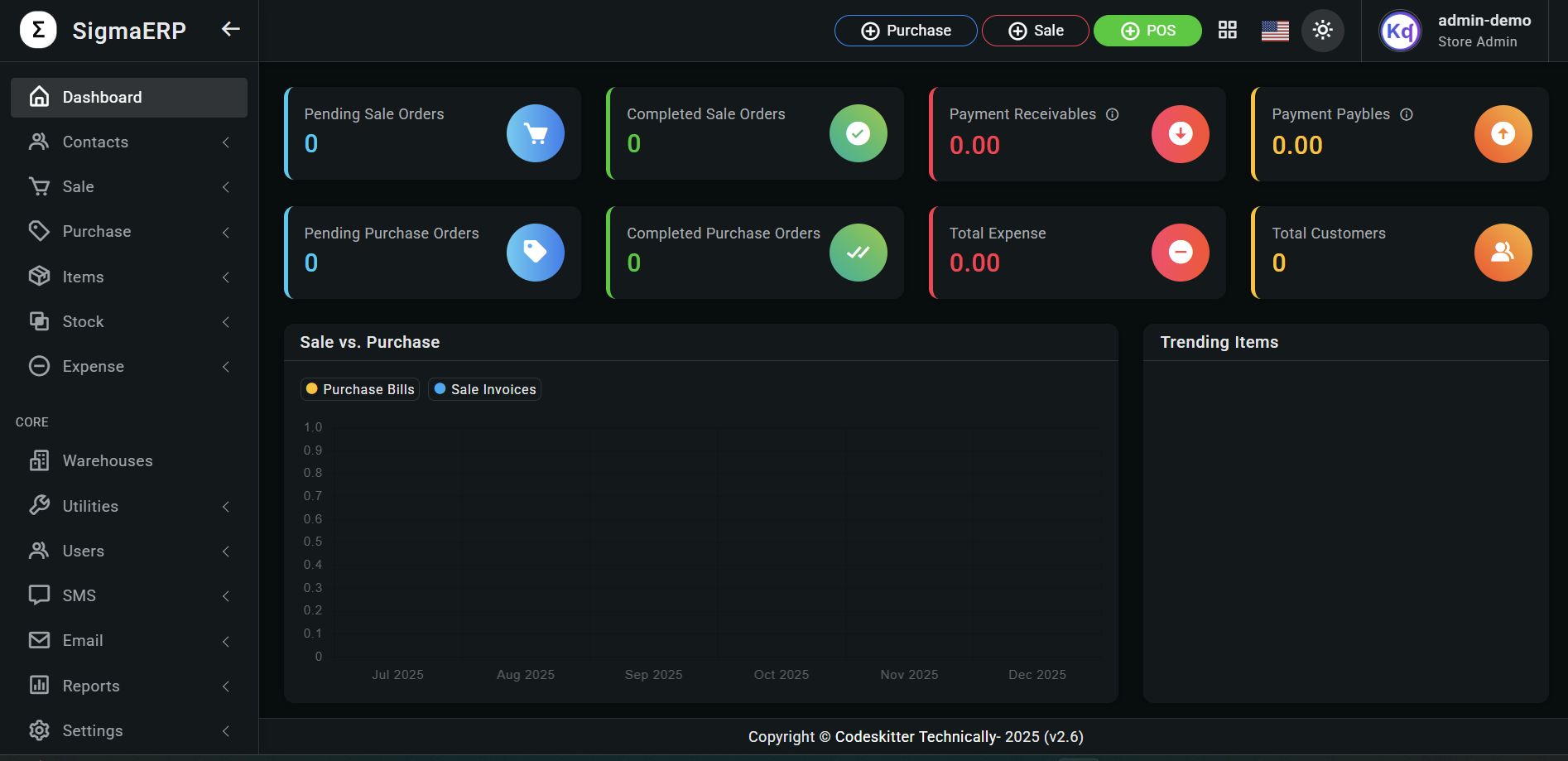
Task: Select the Warehouses icon under CORE
Action: 39,460
